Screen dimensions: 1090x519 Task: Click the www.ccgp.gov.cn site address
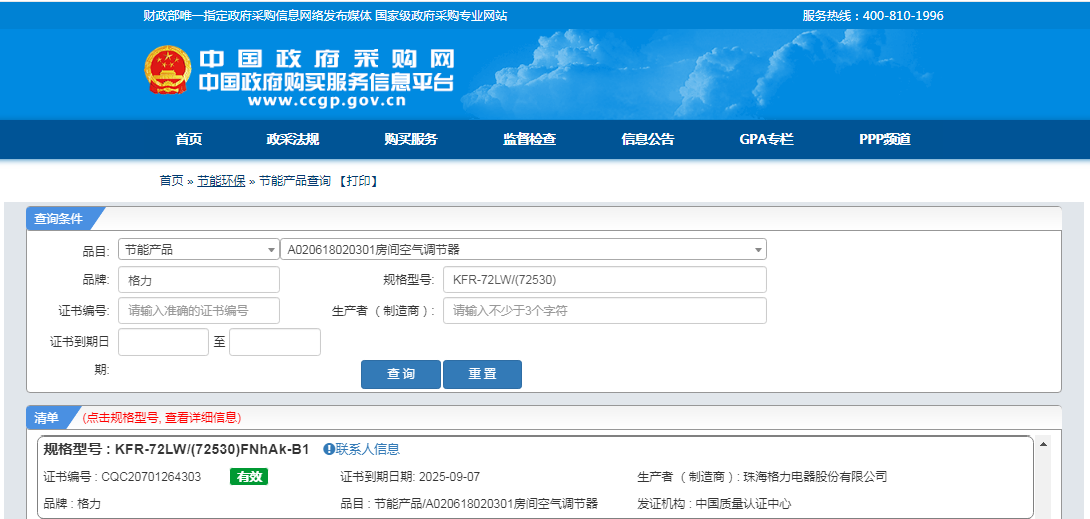coord(326,101)
